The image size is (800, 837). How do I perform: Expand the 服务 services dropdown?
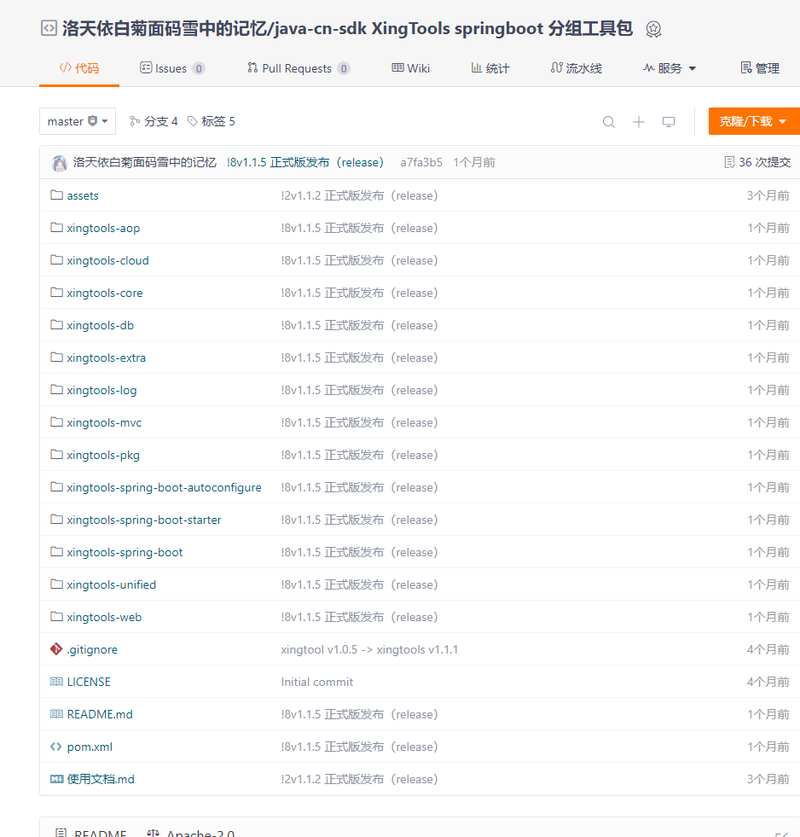point(669,68)
